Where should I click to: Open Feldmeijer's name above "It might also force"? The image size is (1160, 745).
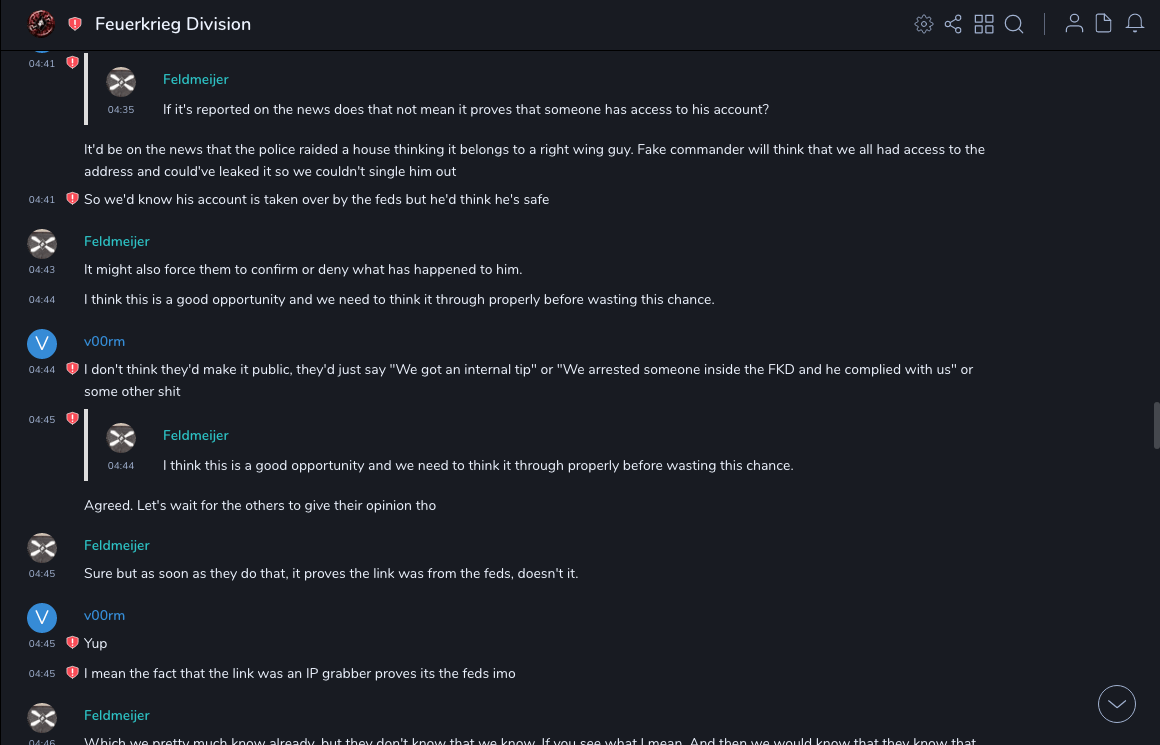pos(116,241)
